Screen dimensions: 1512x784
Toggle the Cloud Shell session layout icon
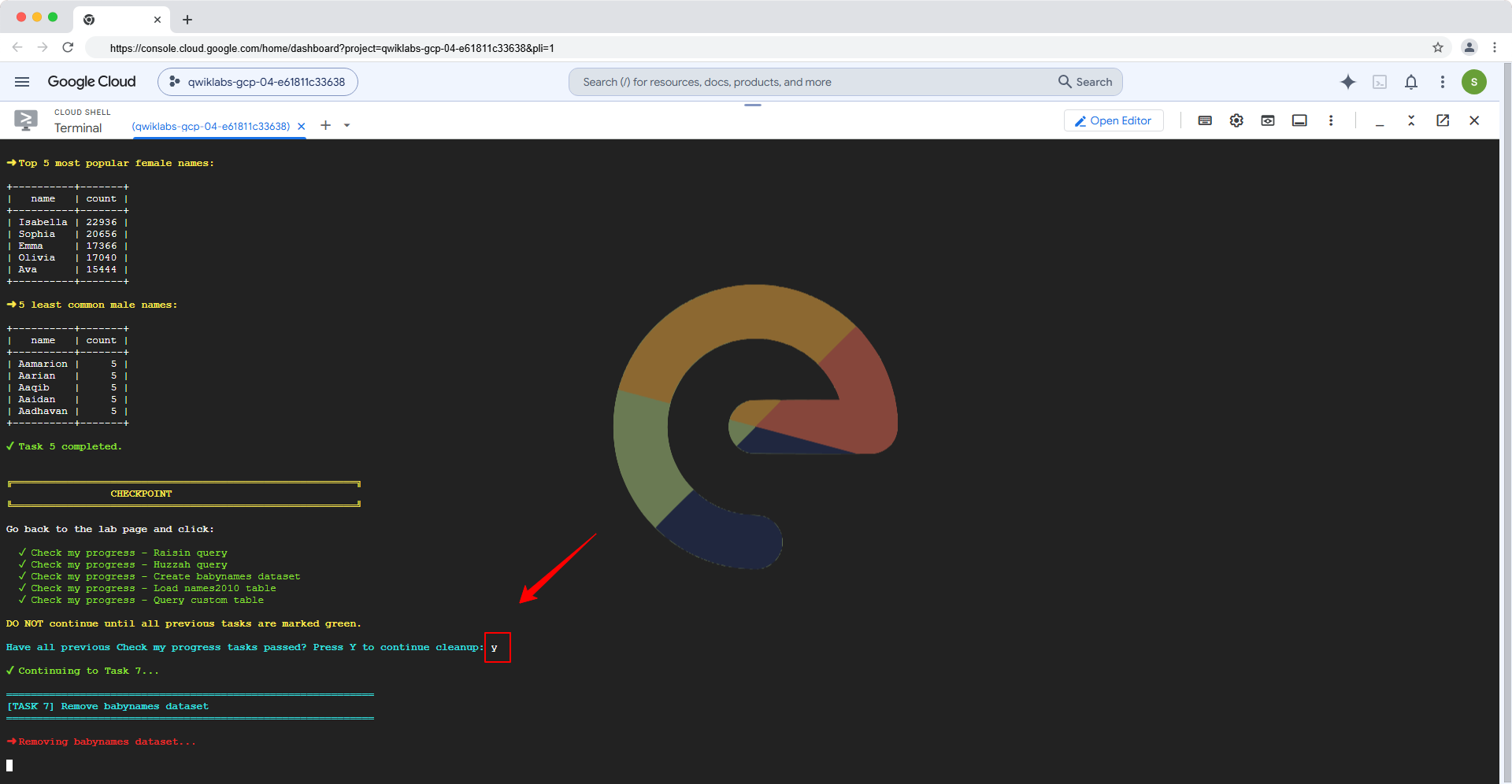pos(1299,120)
